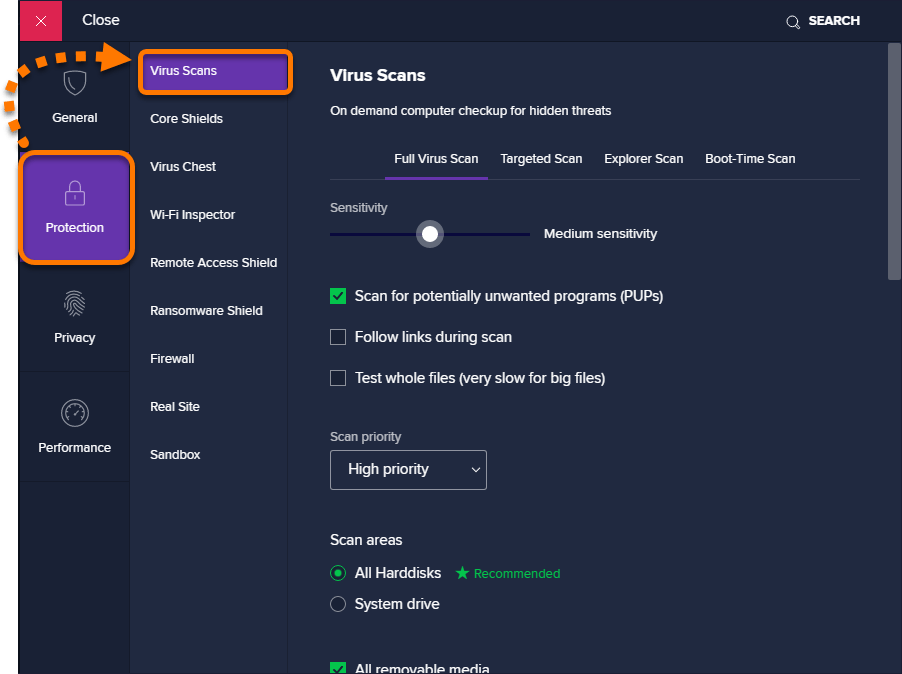Image resolution: width=902 pixels, height=674 pixels.
Task: Open Virus Chest settings
Action: point(183,167)
